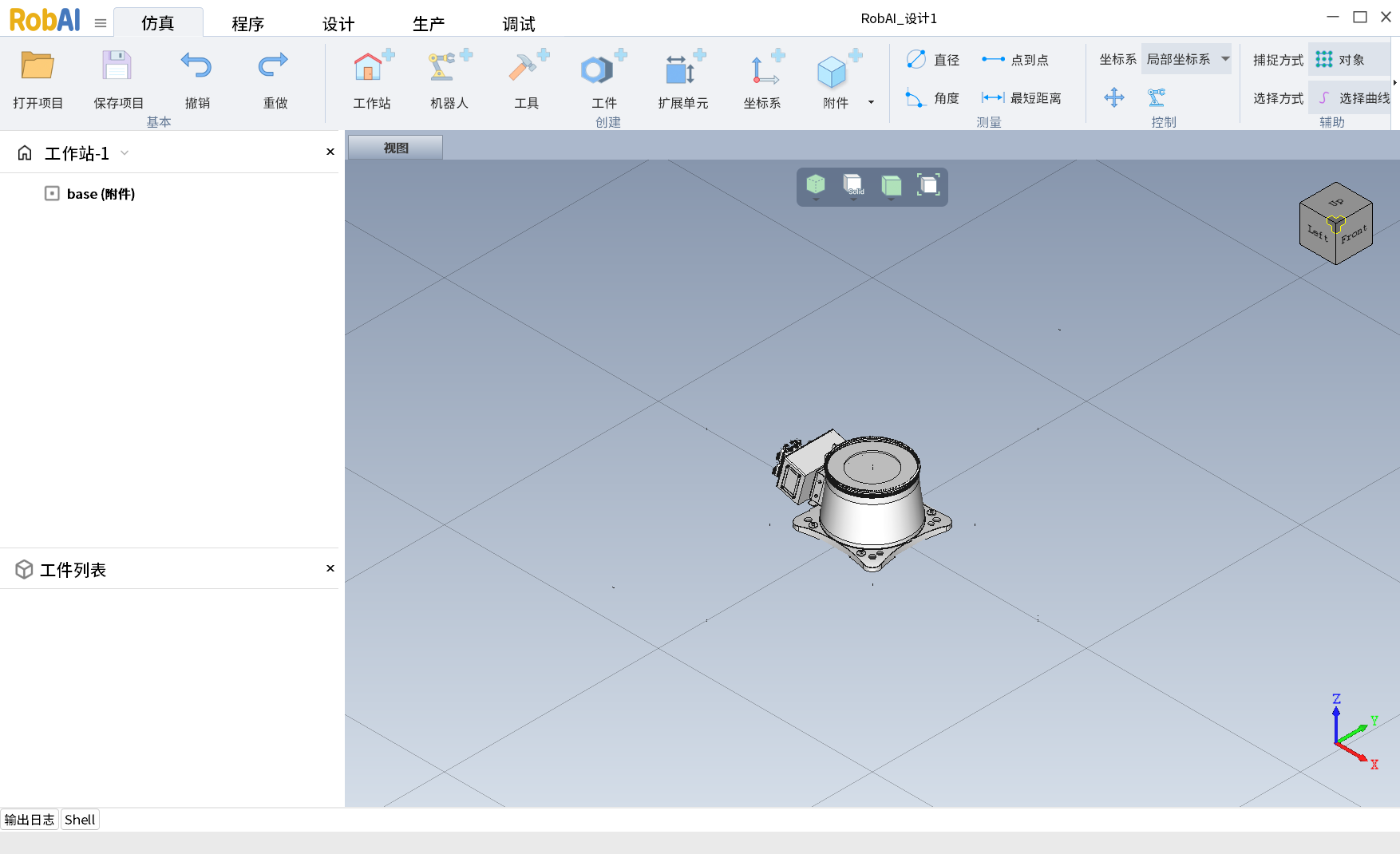Fit the model to the view
Image resolution: width=1400 pixels, height=854 pixels.
(928, 185)
